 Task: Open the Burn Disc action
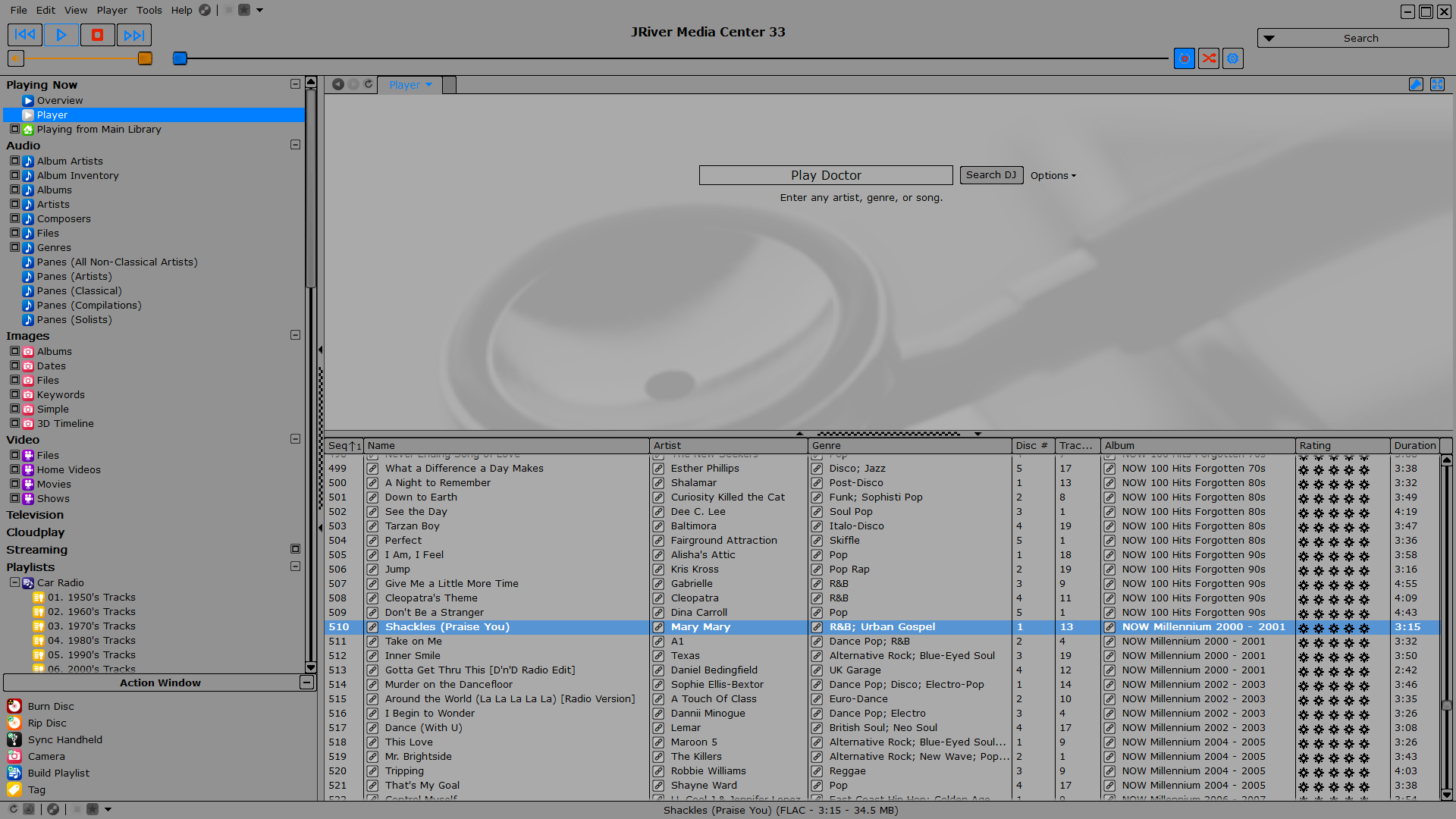pyautogui.click(x=51, y=706)
